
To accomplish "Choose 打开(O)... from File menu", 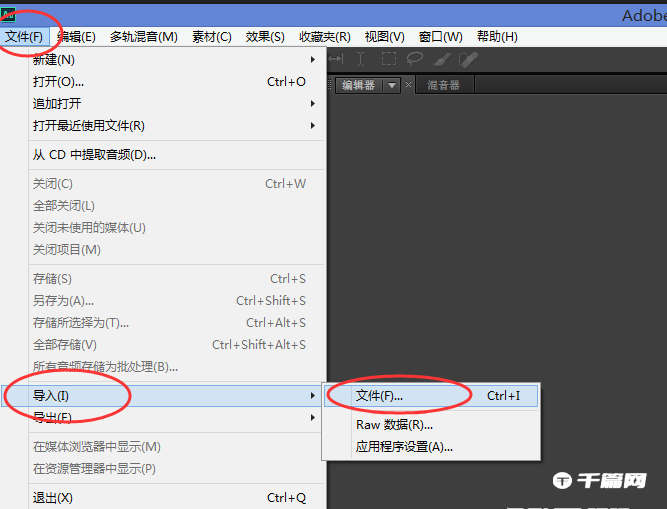I will (176, 82).
